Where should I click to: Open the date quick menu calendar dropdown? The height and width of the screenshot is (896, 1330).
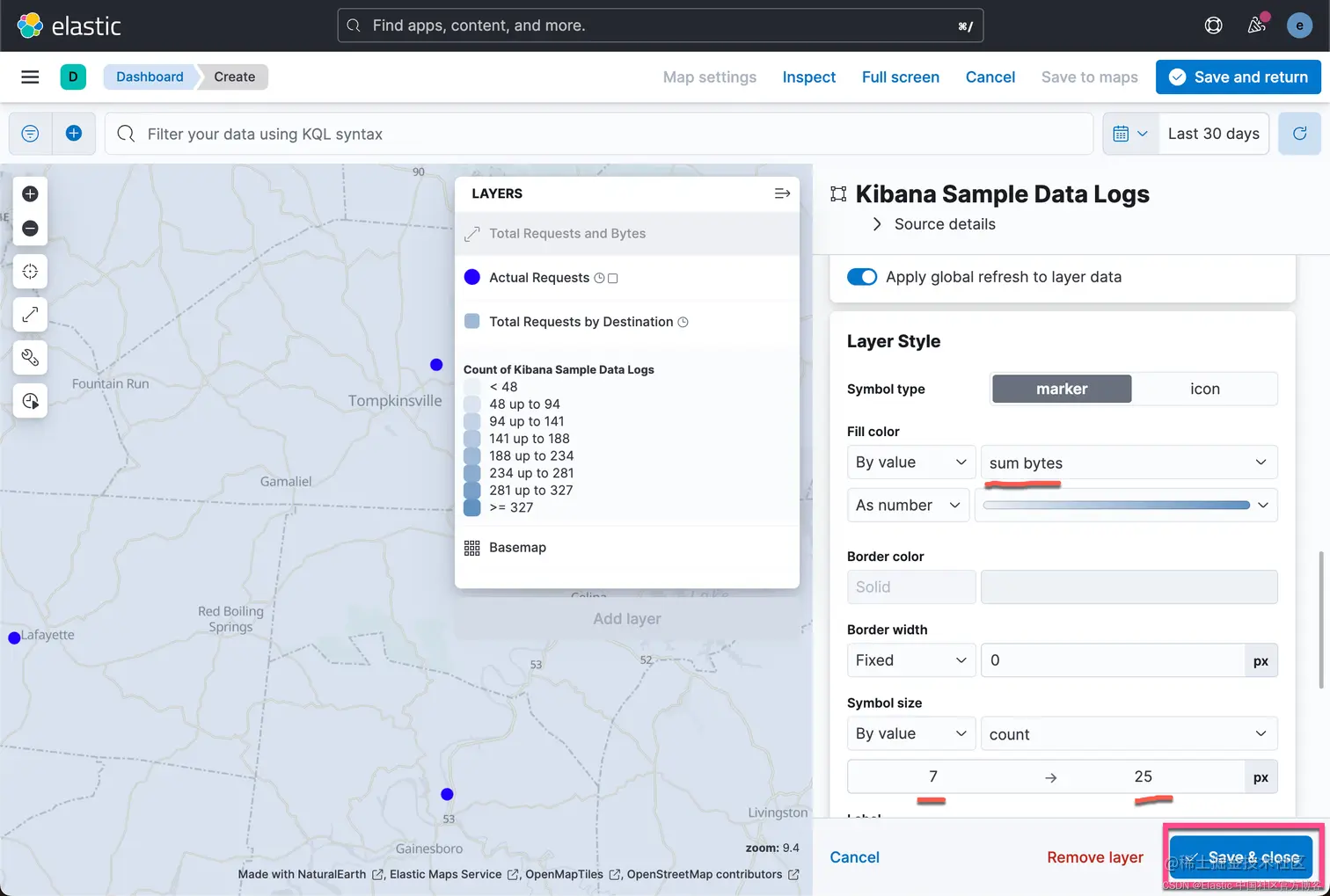tap(1131, 134)
